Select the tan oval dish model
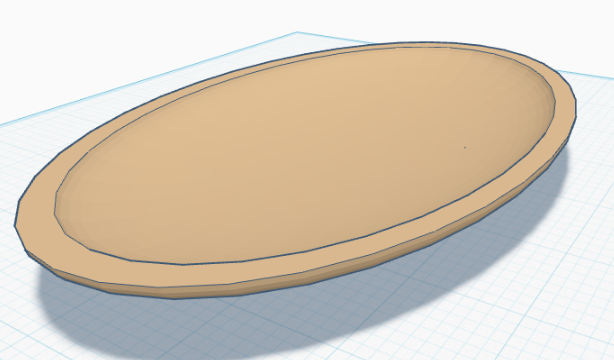 pyautogui.click(x=296, y=170)
